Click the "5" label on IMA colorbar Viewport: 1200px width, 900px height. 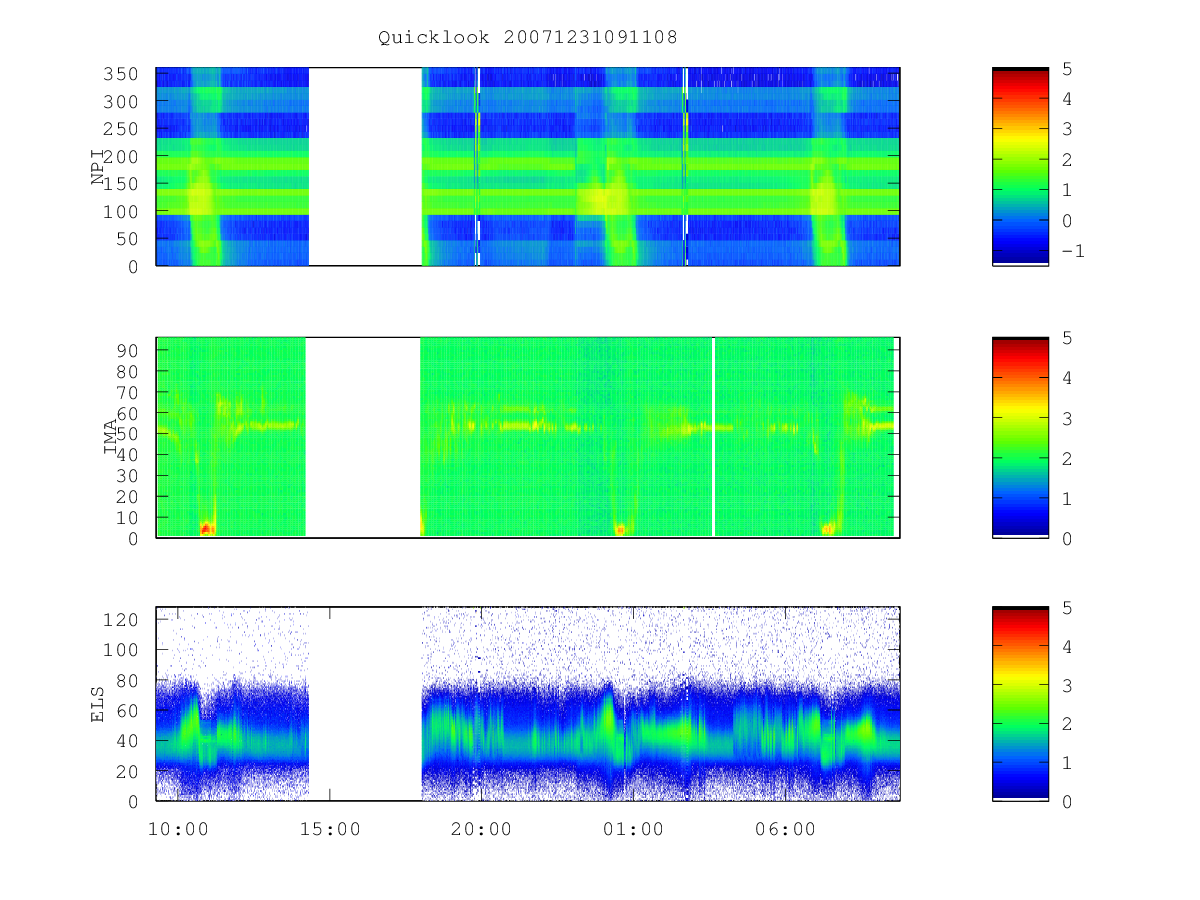[x=1067, y=338]
